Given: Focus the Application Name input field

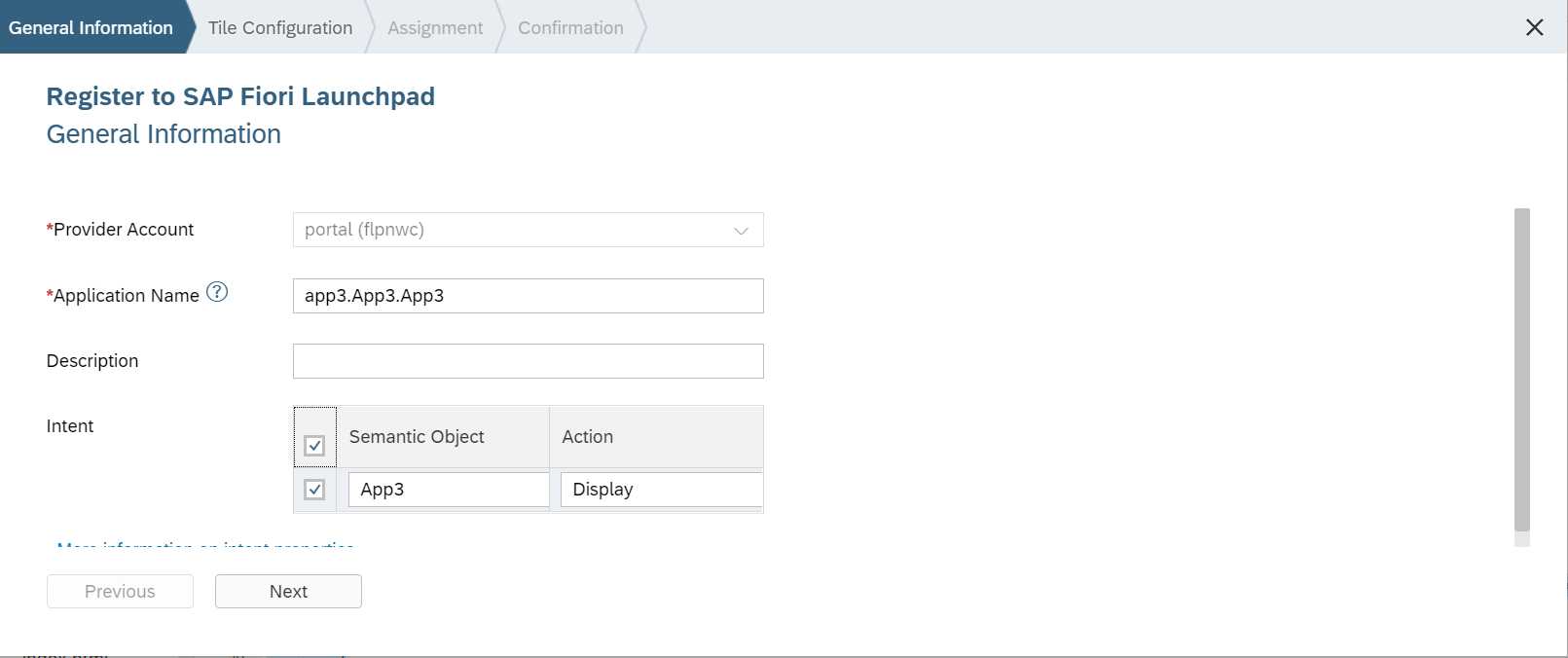Looking at the screenshot, I should 529,296.
